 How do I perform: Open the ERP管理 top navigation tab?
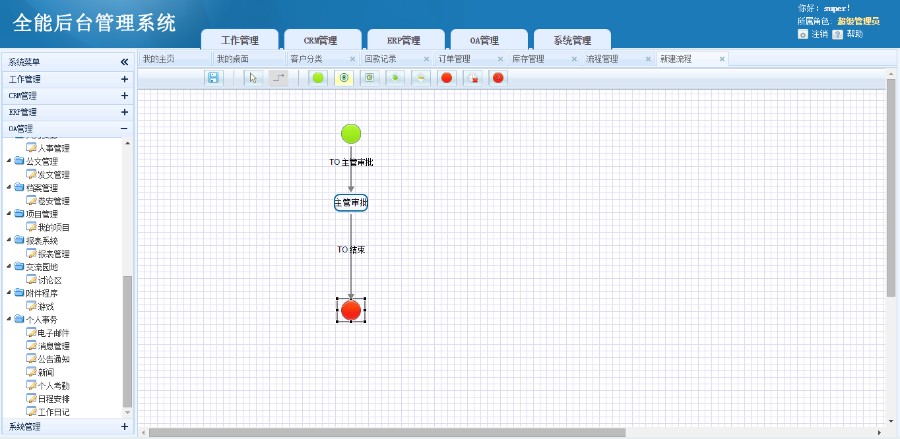click(x=406, y=40)
